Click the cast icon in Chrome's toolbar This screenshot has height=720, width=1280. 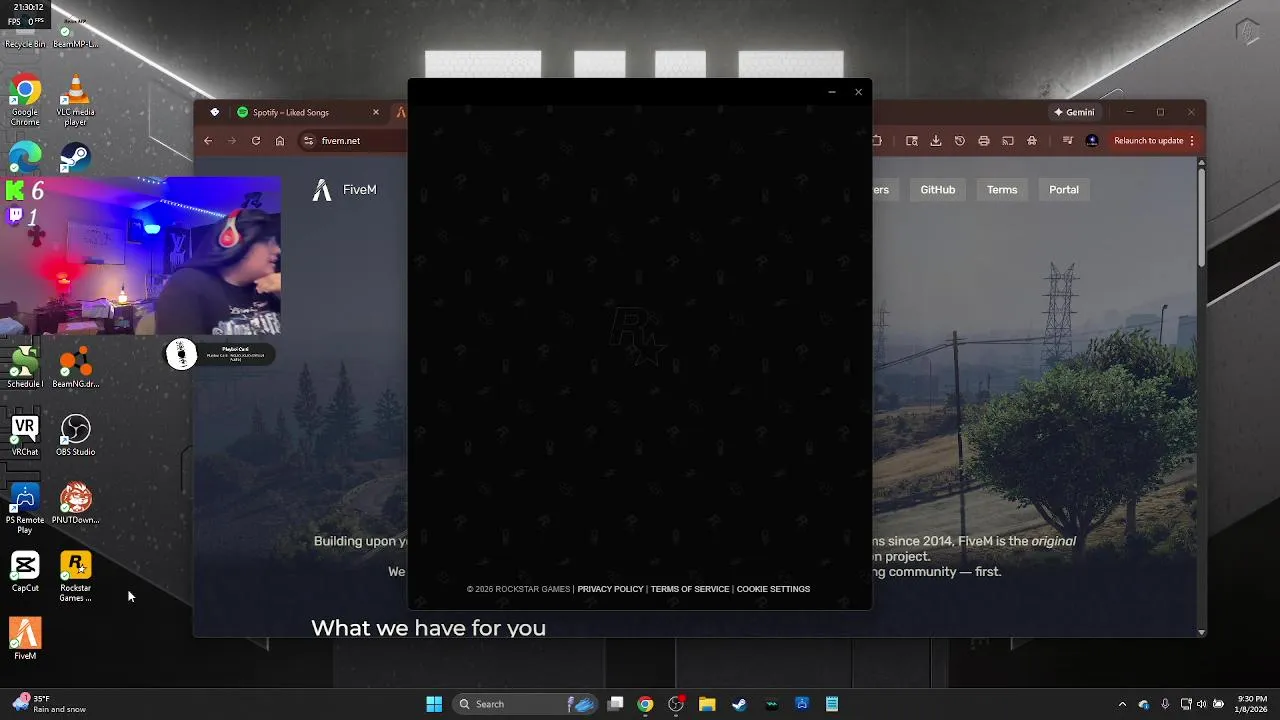pos(1008,141)
